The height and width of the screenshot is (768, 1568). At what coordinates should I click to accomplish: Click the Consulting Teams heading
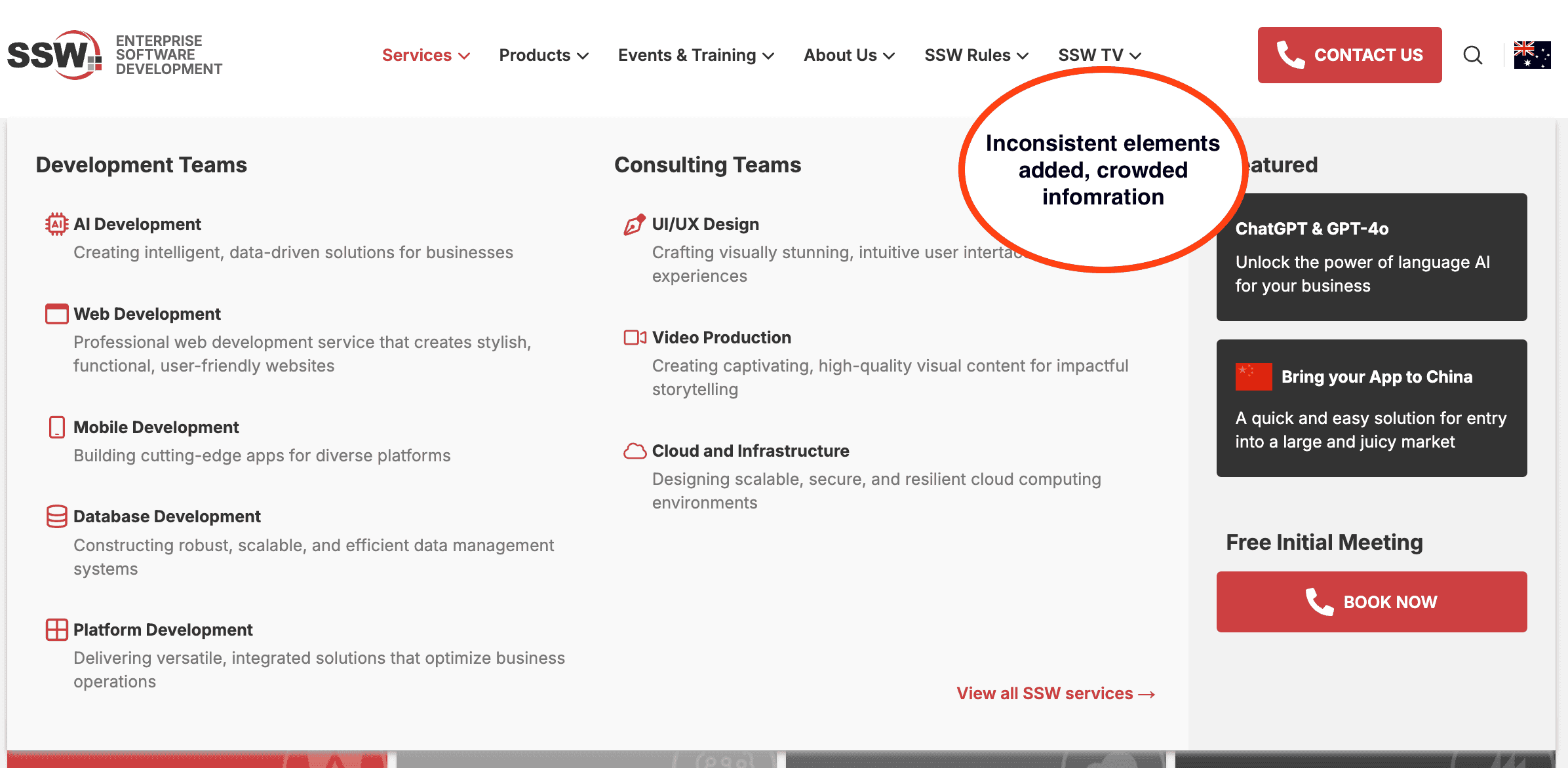pyautogui.click(x=708, y=164)
